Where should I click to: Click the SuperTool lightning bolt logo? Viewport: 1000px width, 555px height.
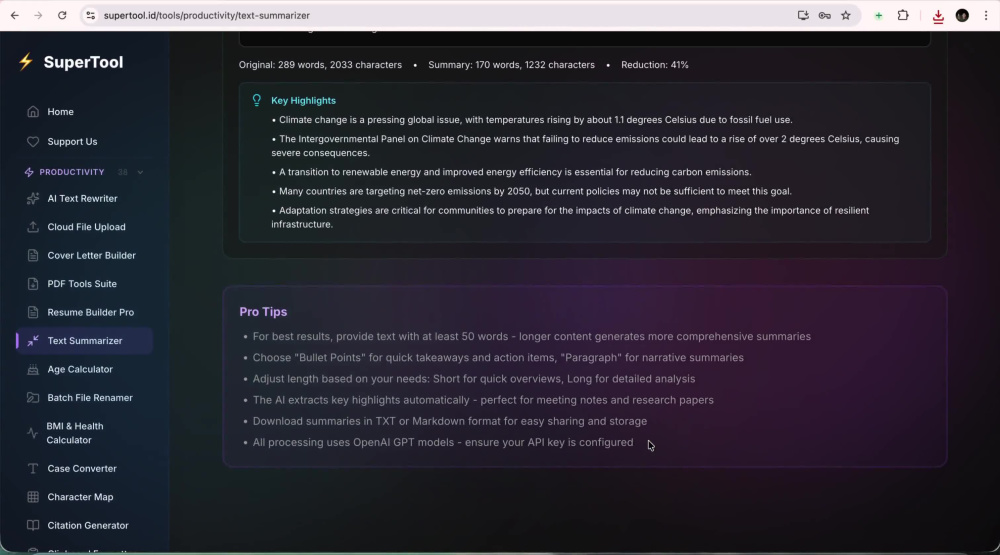(26, 62)
